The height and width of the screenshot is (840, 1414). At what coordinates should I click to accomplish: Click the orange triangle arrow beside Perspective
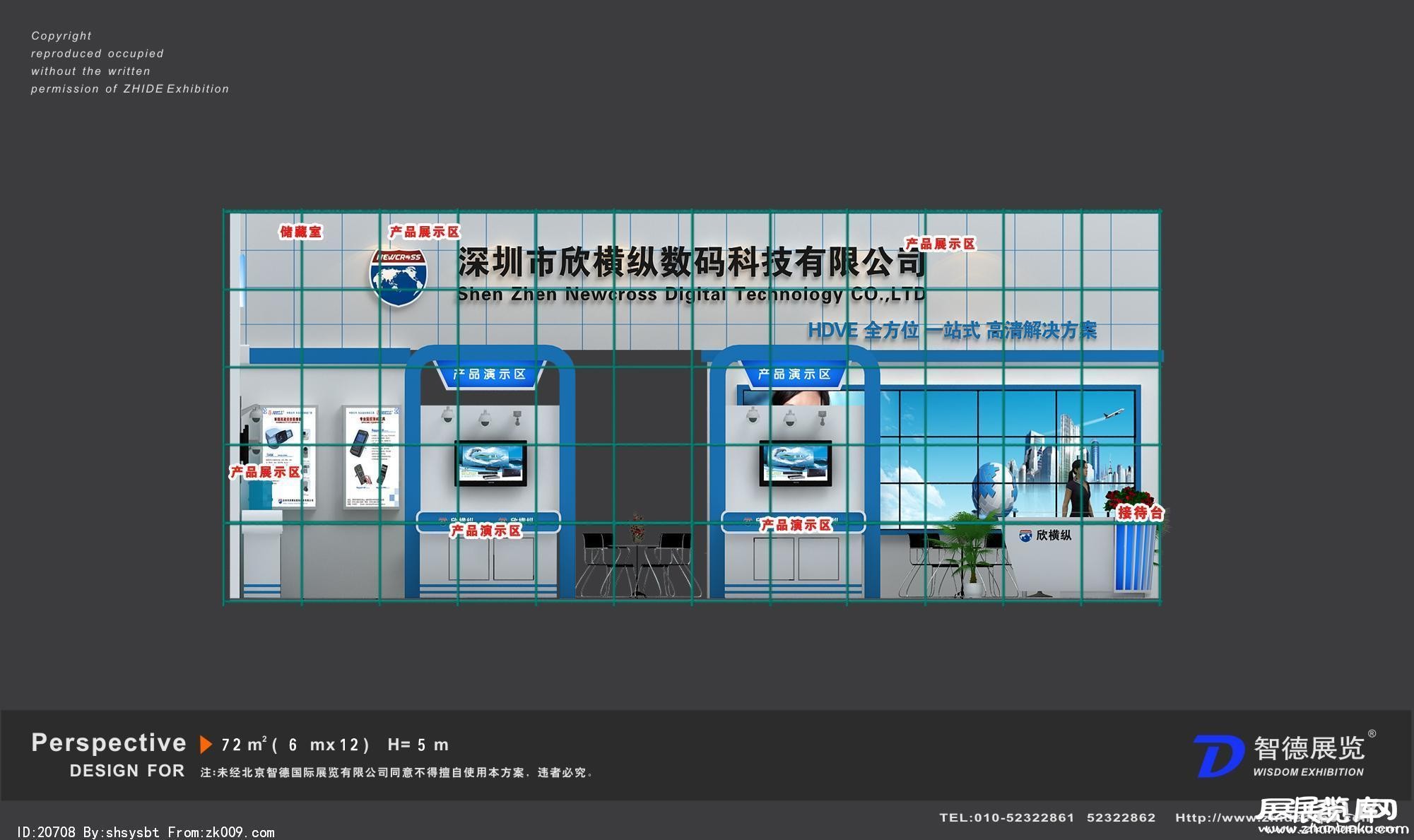(206, 745)
